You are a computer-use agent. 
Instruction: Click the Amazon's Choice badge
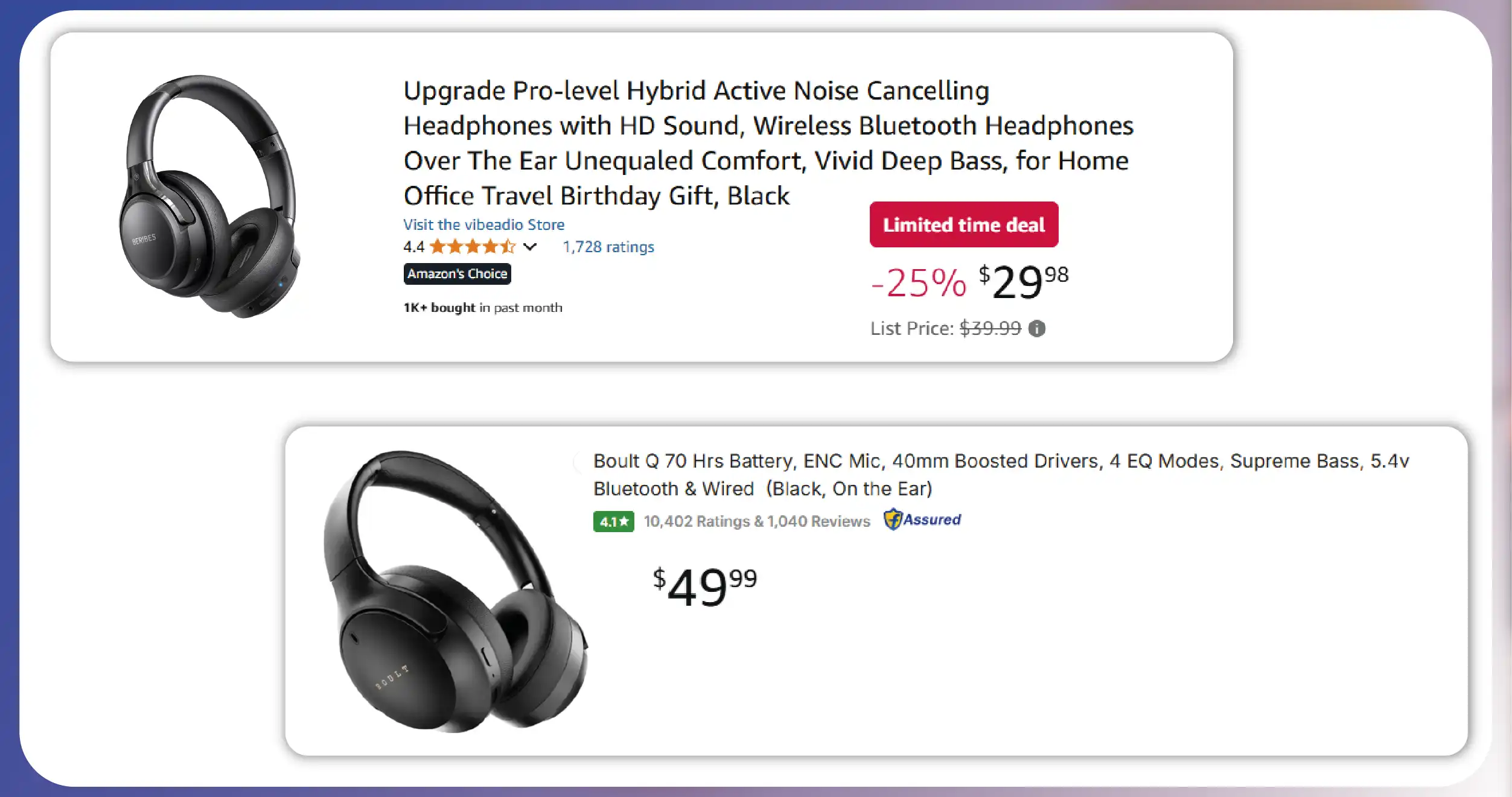tap(457, 273)
